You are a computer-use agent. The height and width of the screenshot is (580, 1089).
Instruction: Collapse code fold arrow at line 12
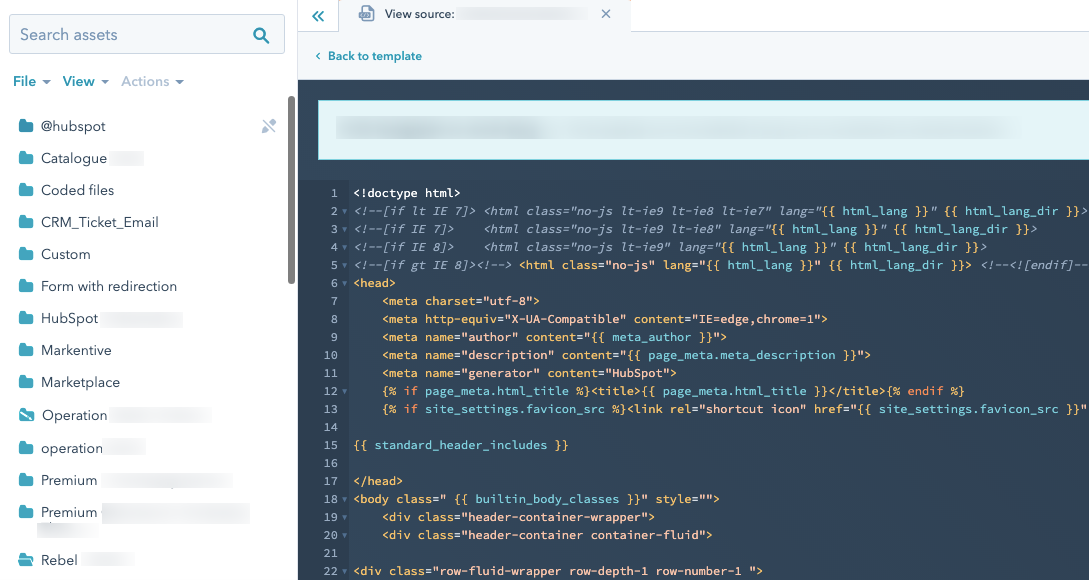click(x=344, y=391)
